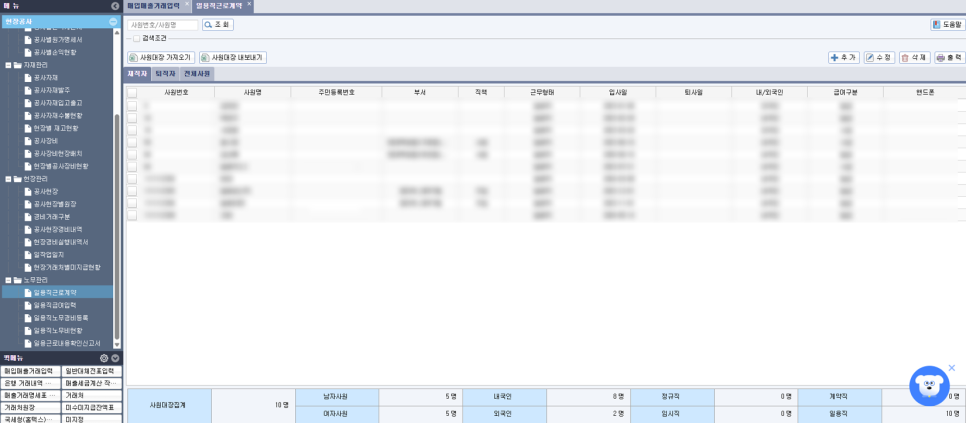Close the 매입매출거래입력 tab
Viewport: 966px width, 423px height.
tap(187, 4)
